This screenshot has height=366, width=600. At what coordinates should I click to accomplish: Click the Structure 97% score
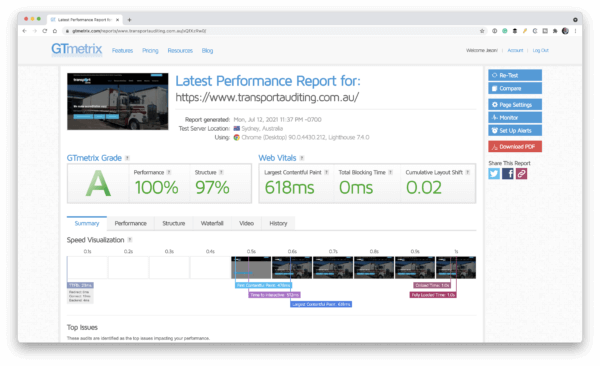[x=212, y=188]
